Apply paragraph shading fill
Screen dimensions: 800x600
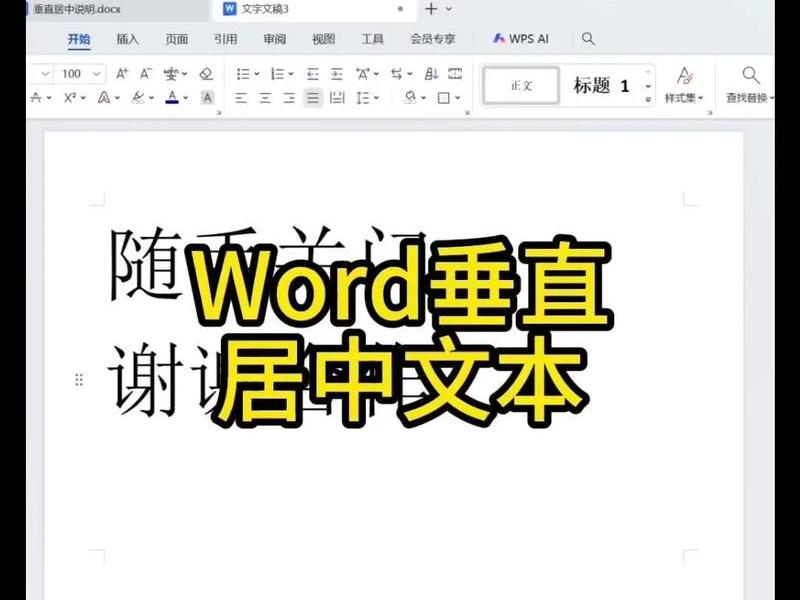pos(410,97)
